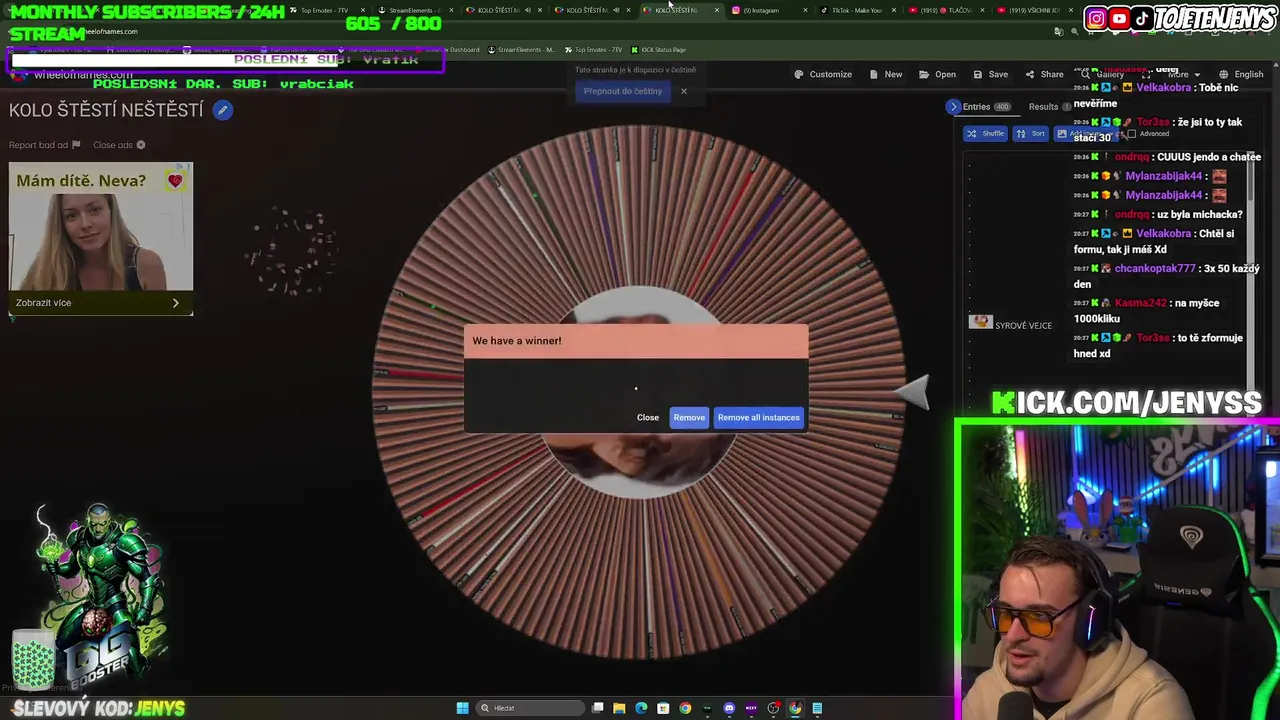Open the KICK Status Page bookmark

pos(658,49)
